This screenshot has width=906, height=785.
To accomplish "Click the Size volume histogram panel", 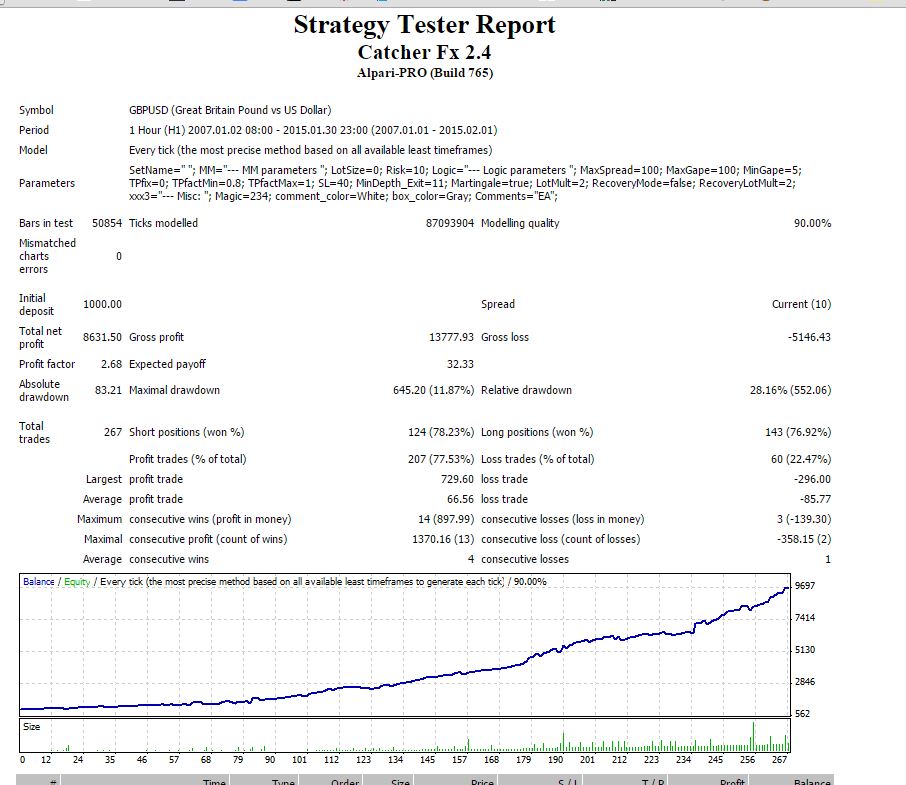I will pos(404,735).
